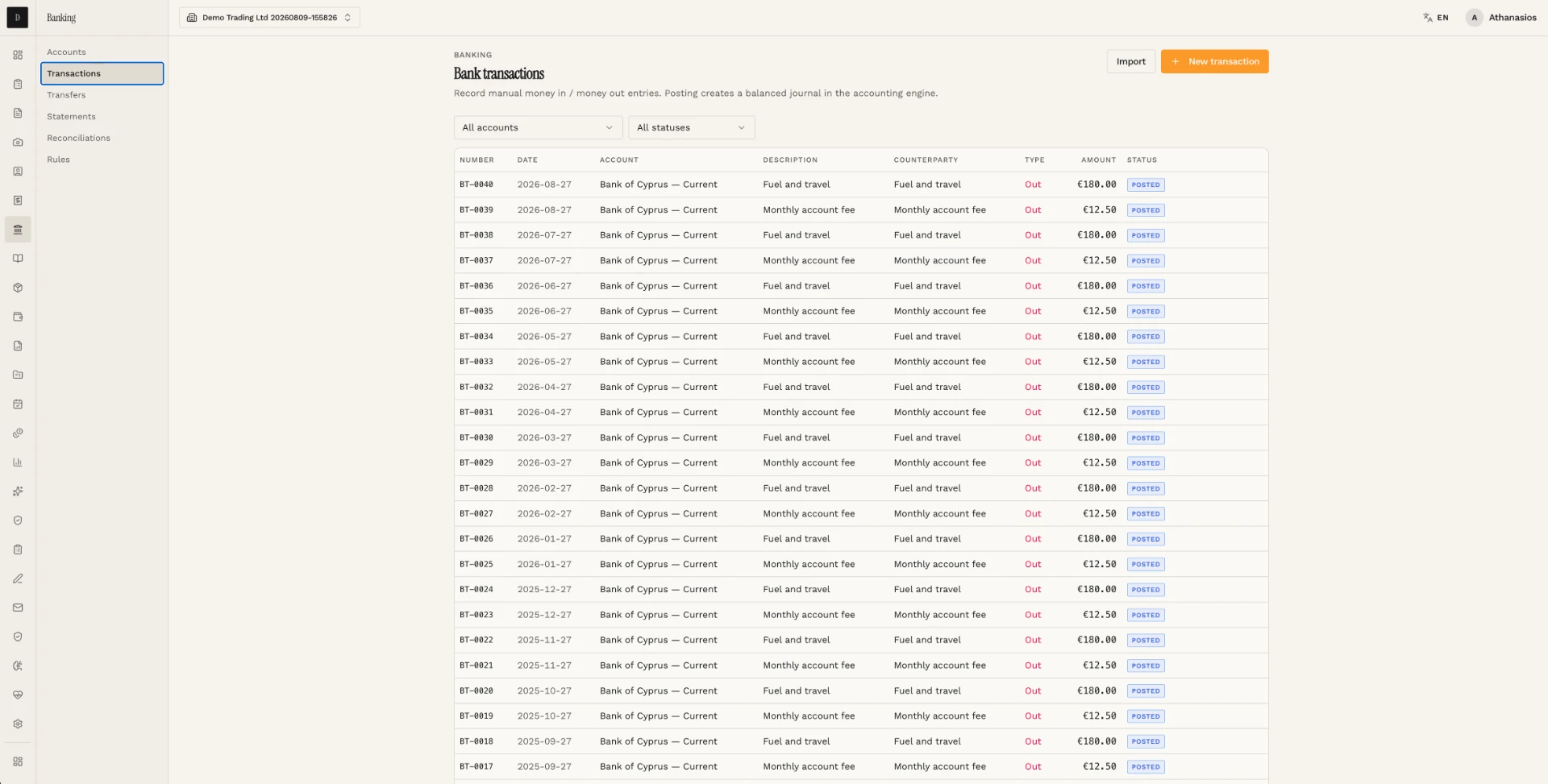
Task: Click the calendar check icon in the sidebar
Action: tap(18, 404)
